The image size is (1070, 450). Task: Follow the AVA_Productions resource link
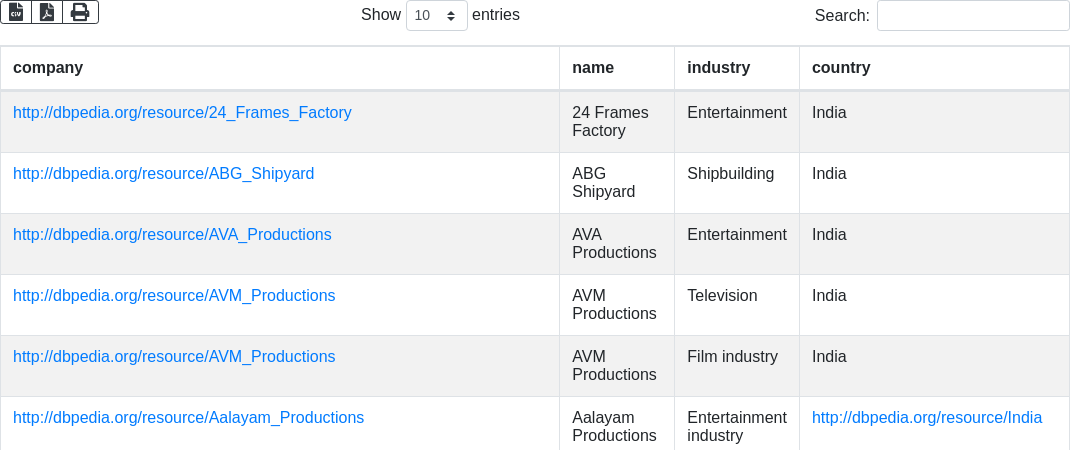pos(172,235)
